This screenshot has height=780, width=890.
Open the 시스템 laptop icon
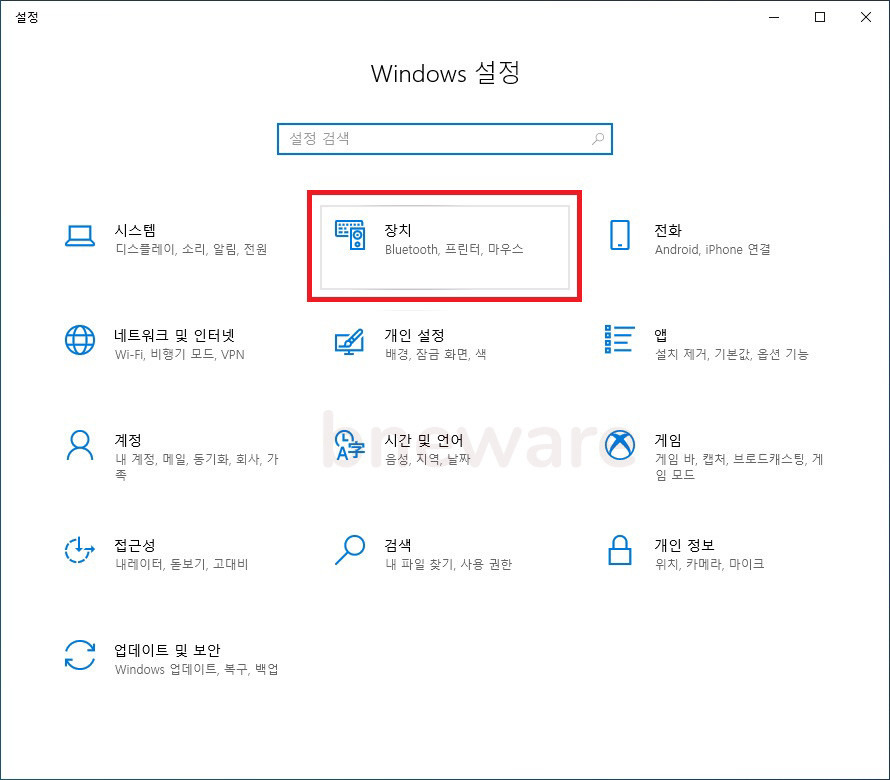[x=80, y=236]
